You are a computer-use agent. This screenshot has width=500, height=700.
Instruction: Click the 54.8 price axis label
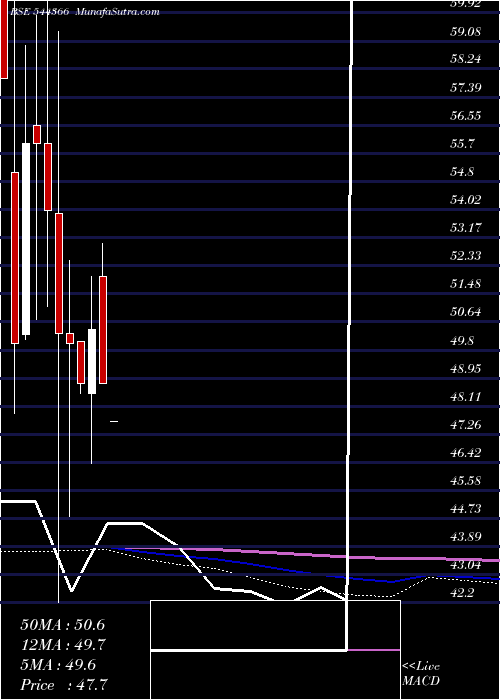[x=462, y=171]
